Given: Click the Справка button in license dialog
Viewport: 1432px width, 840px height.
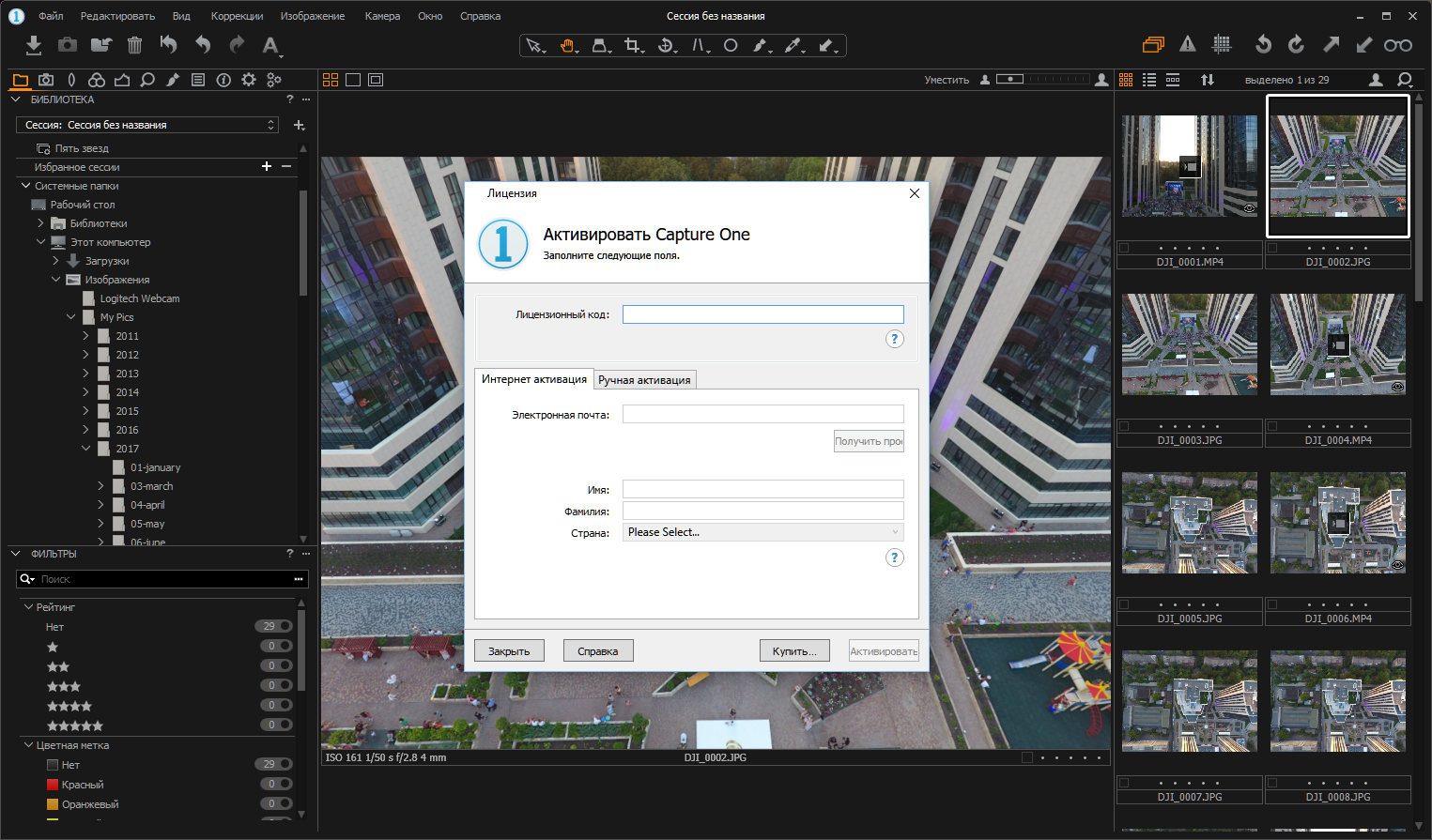Looking at the screenshot, I should pyautogui.click(x=598, y=650).
